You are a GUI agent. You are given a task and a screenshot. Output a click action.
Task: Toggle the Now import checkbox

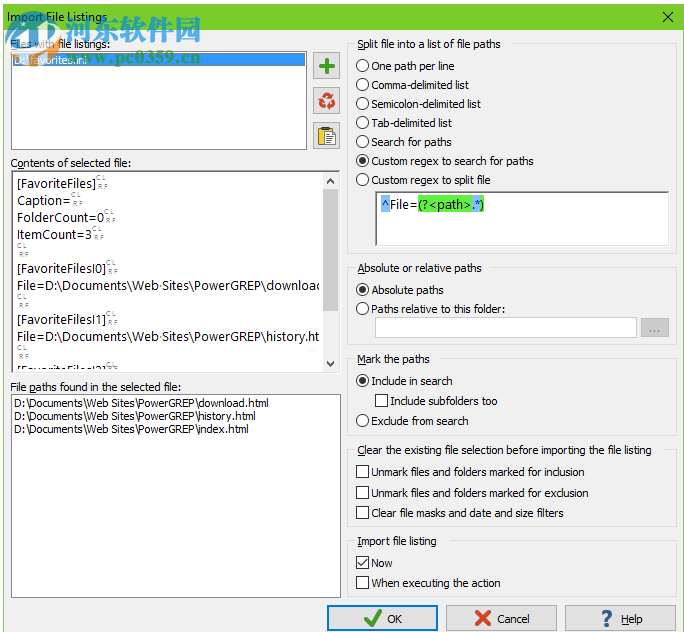tap(374, 563)
